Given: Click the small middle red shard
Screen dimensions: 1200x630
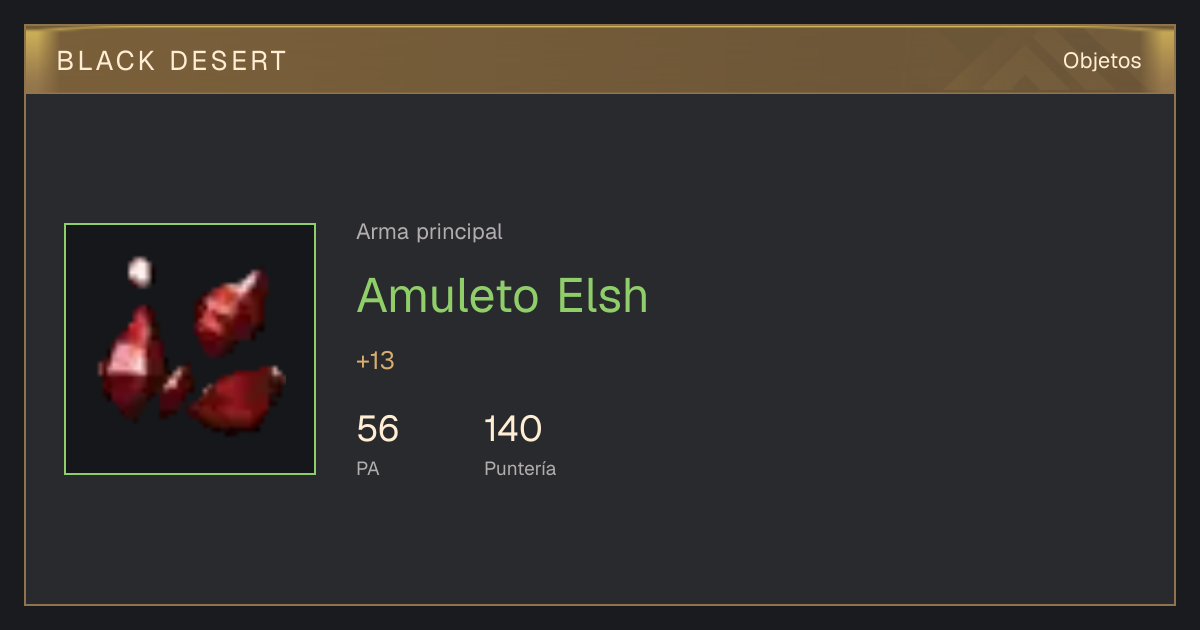Looking at the screenshot, I should (175, 389).
